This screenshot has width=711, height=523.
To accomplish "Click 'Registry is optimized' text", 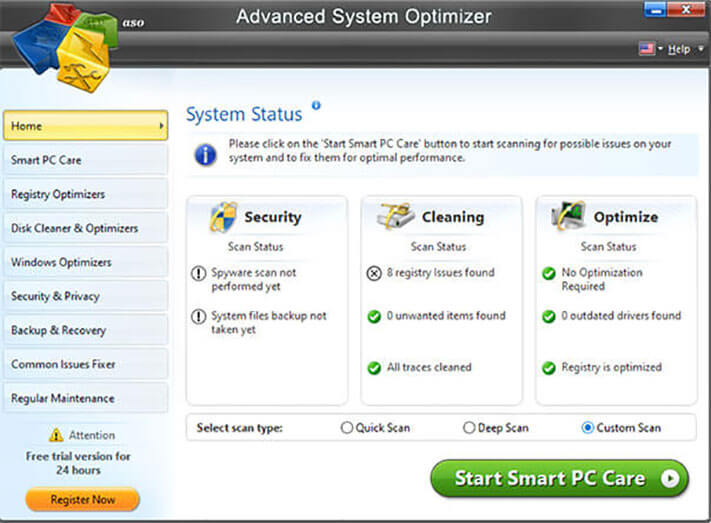I will (x=611, y=367).
